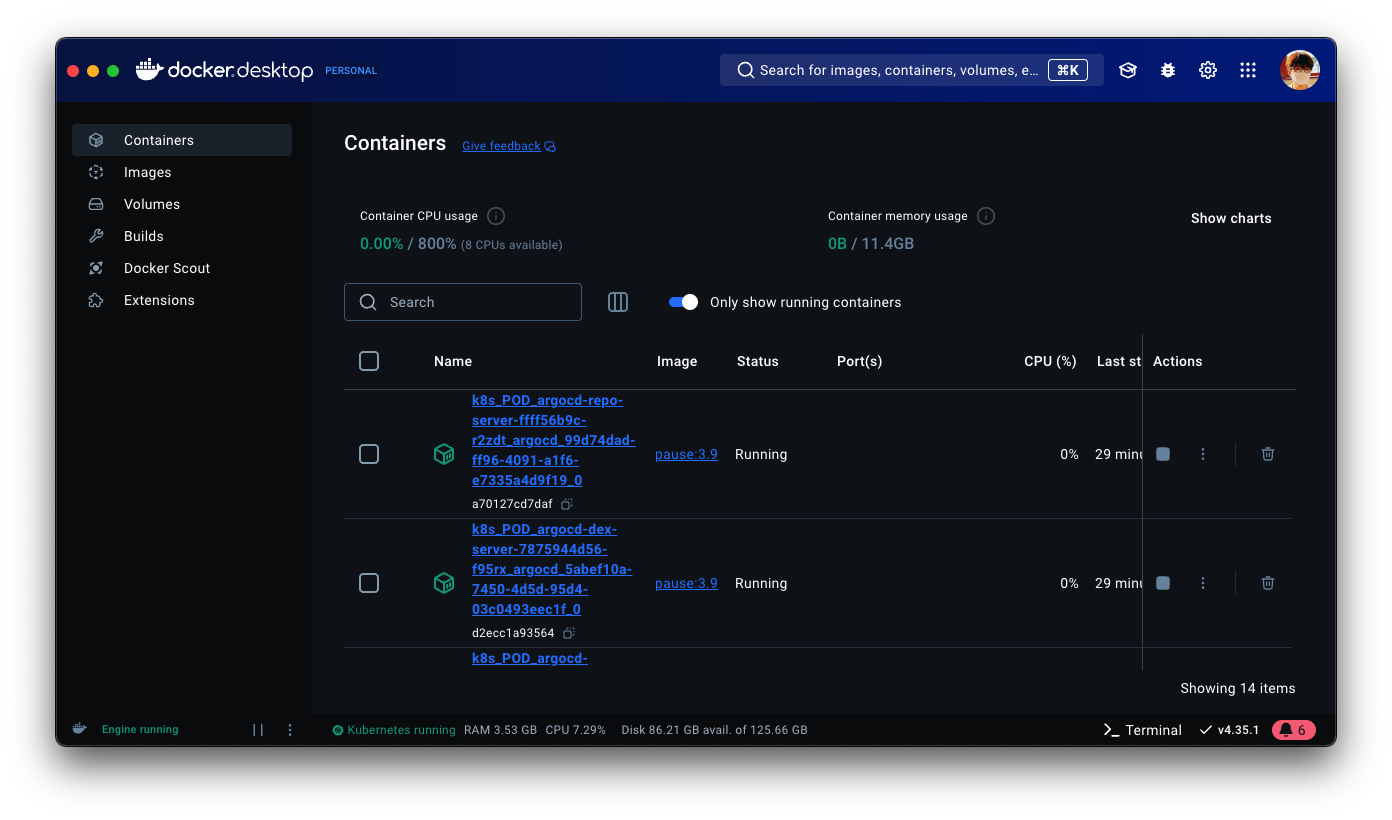This screenshot has height=820, width=1392.
Task: Sort by Port(s) column header
Action: tap(860, 361)
